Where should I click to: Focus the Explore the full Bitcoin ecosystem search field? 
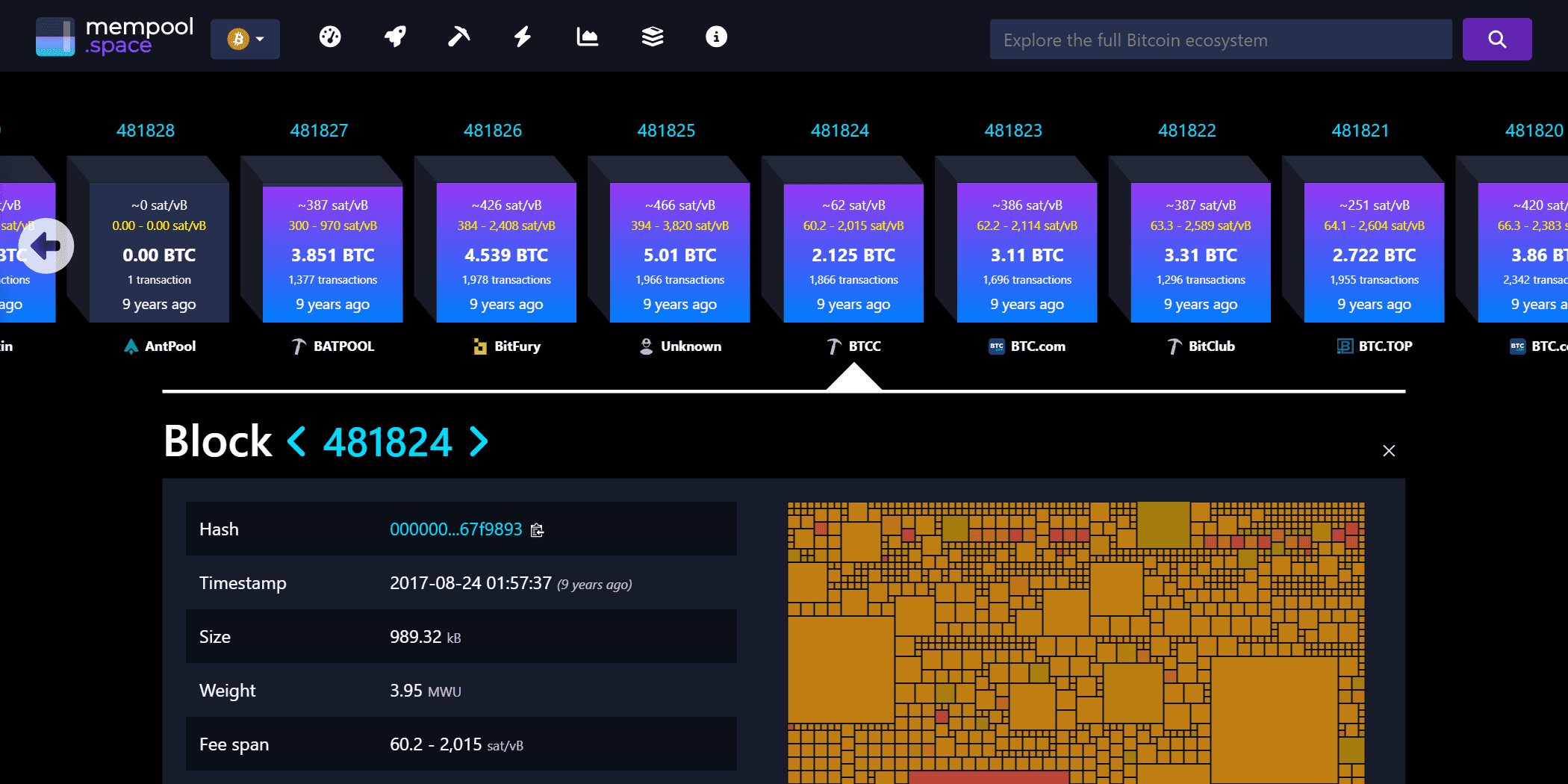click(1221, 40)
